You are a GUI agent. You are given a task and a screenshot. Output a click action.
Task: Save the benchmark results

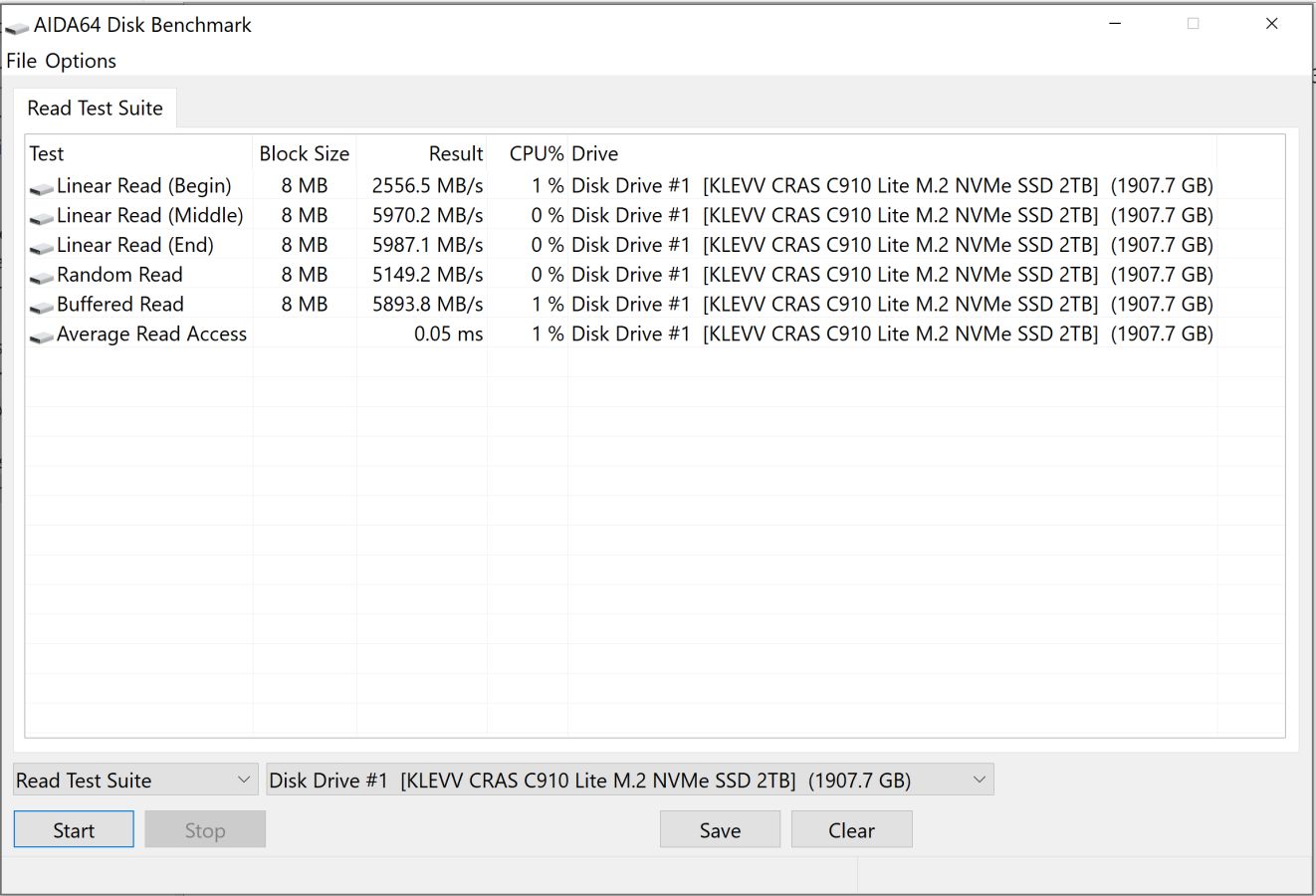pyautogui.click(x=720, y=830)
